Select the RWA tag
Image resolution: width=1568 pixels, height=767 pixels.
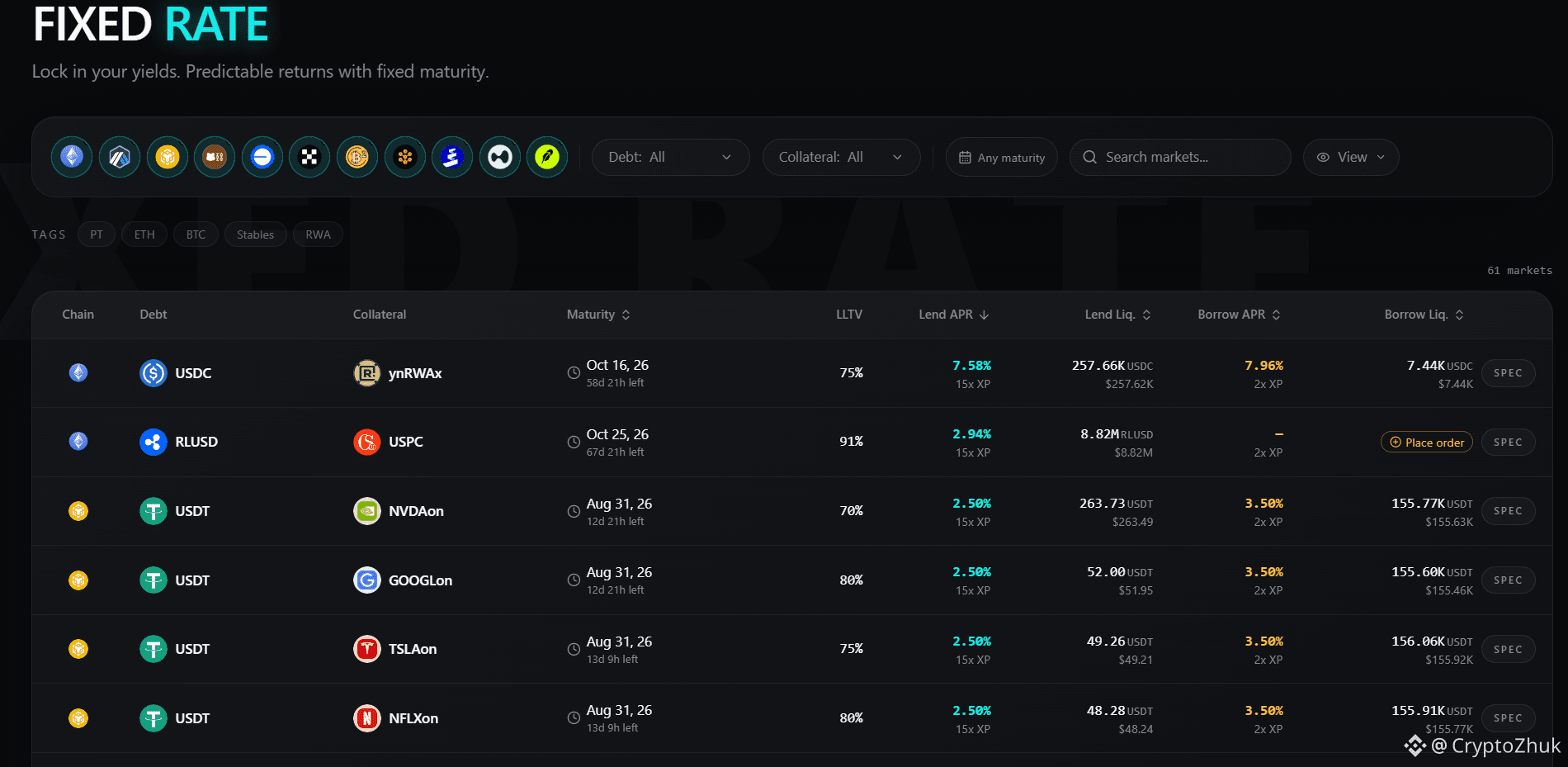[318, 234]
